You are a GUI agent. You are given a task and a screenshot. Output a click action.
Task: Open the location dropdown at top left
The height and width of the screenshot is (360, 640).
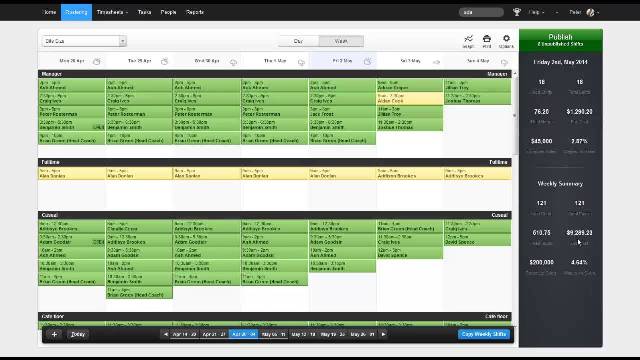(84, 41)
